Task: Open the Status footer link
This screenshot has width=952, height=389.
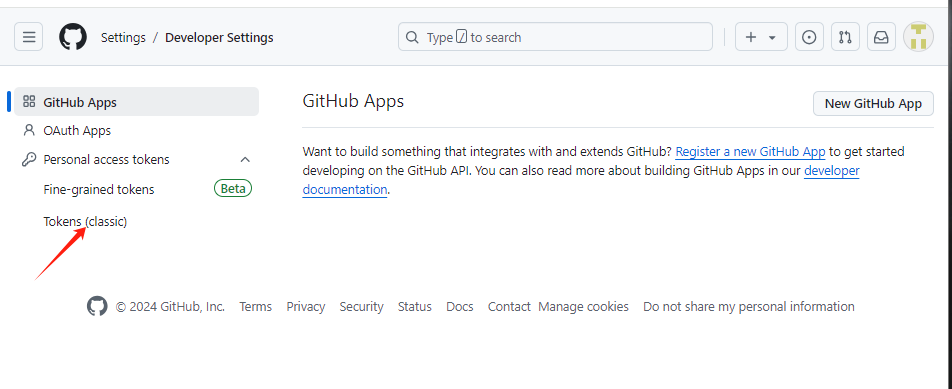Action: point(415,306)
